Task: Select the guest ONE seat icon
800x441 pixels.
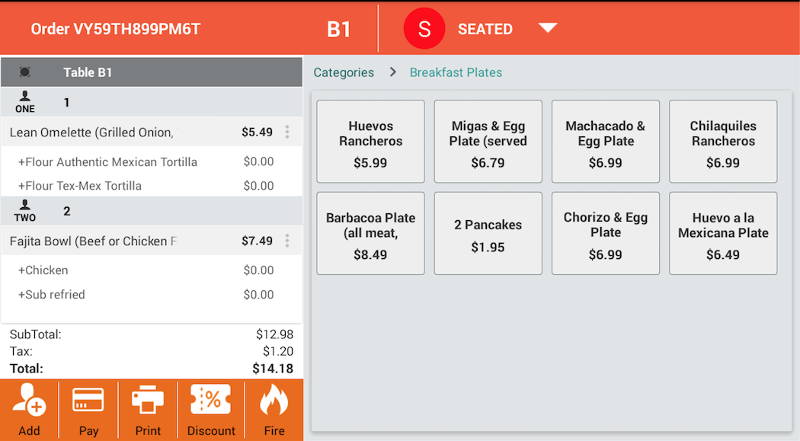Action: click(x=25, y=102)
